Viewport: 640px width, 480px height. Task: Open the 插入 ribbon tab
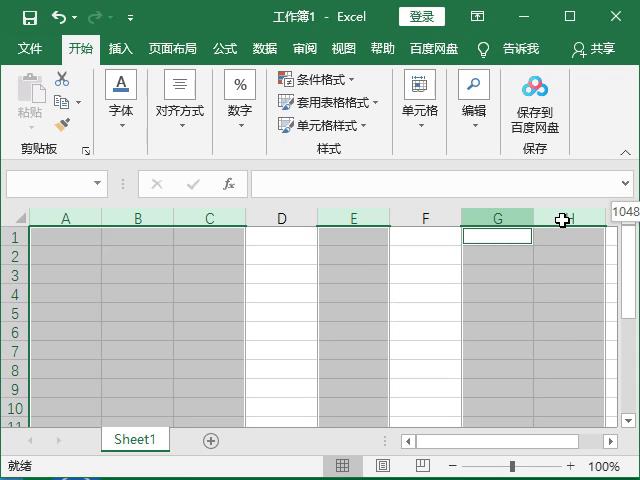tap(120, 49)
